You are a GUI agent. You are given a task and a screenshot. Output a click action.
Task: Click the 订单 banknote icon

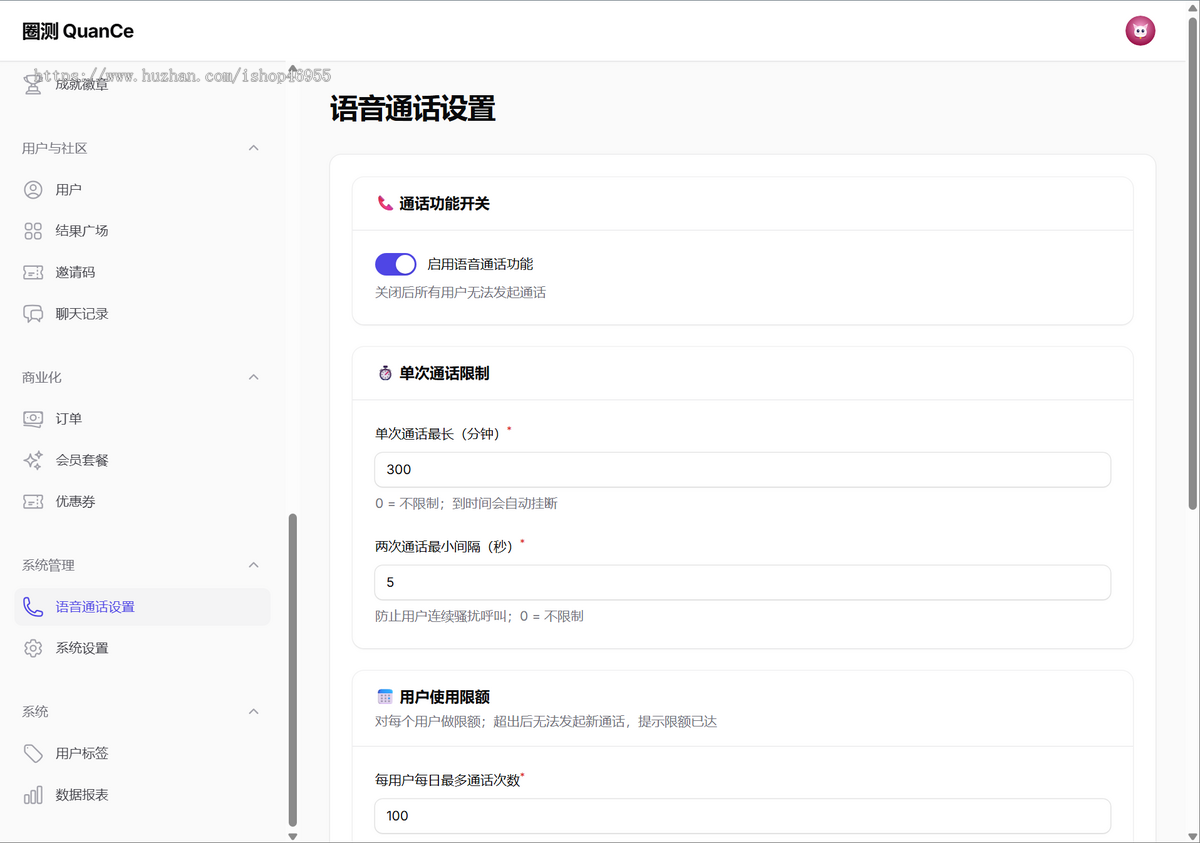(33, 419)
